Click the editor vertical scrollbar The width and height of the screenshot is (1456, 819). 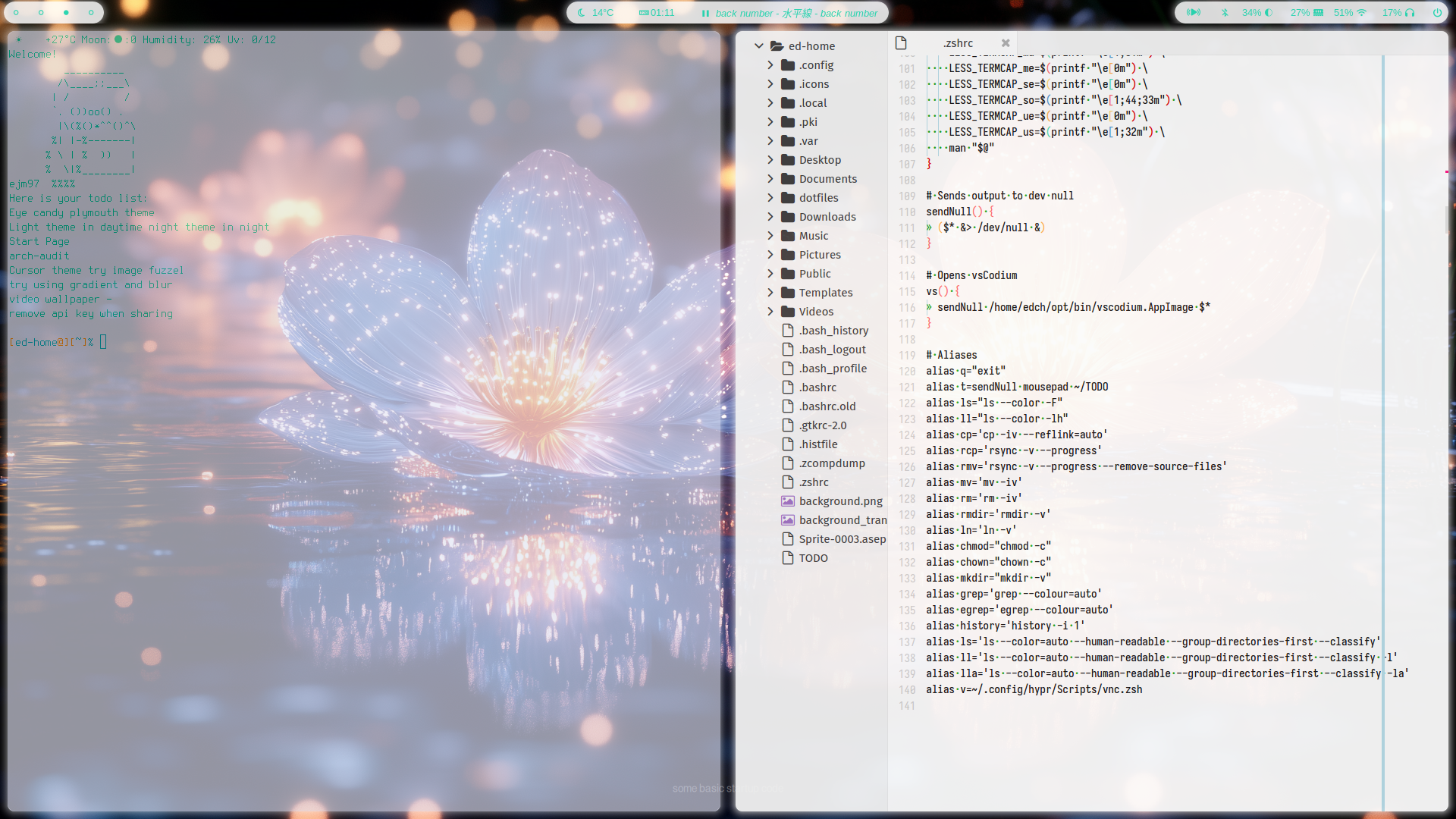(x=1448, y=218)
